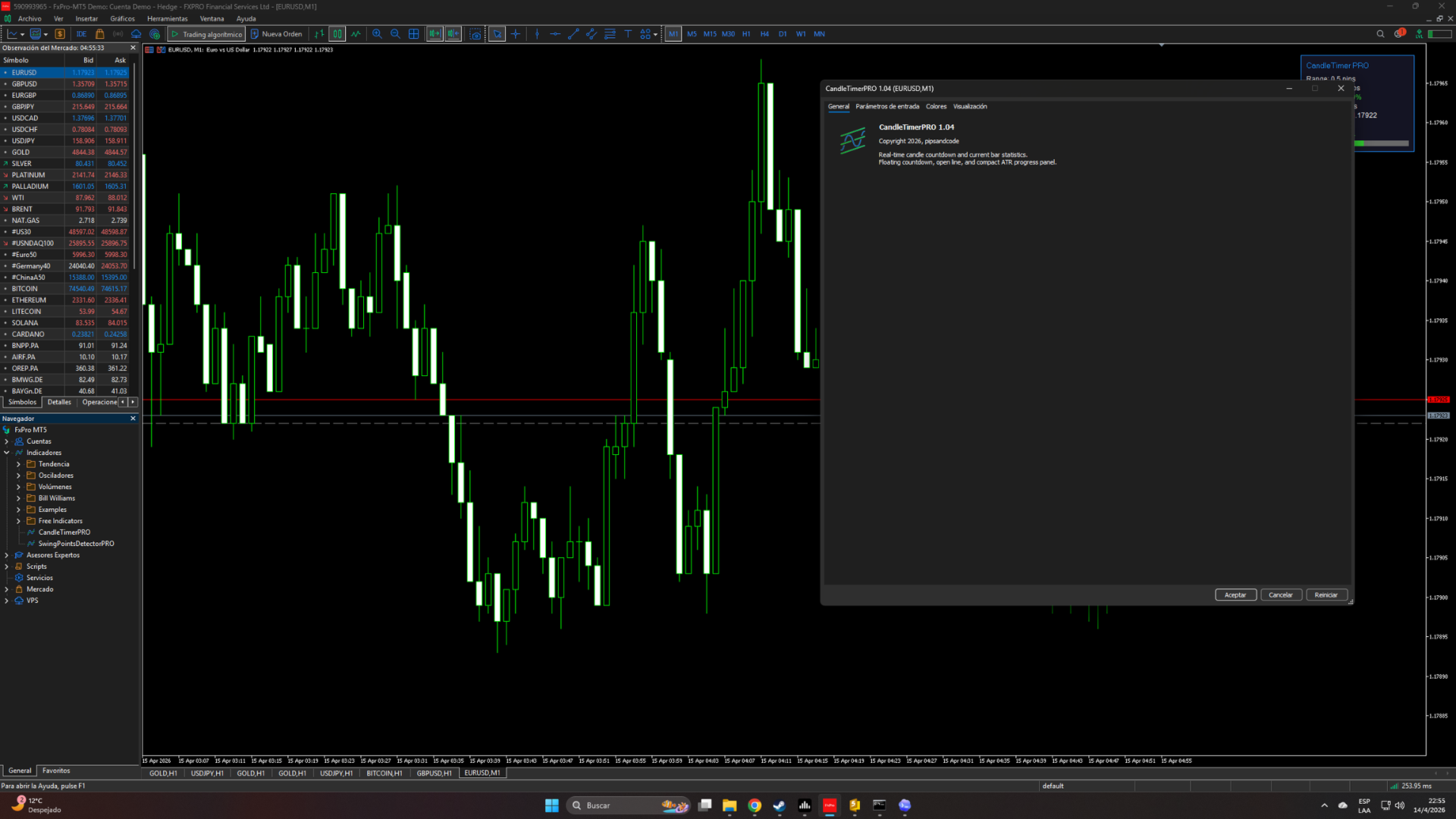Click the Zoom In magnifier icon
The height and width of the screenshot is (819, 1456).
point(377,34)
